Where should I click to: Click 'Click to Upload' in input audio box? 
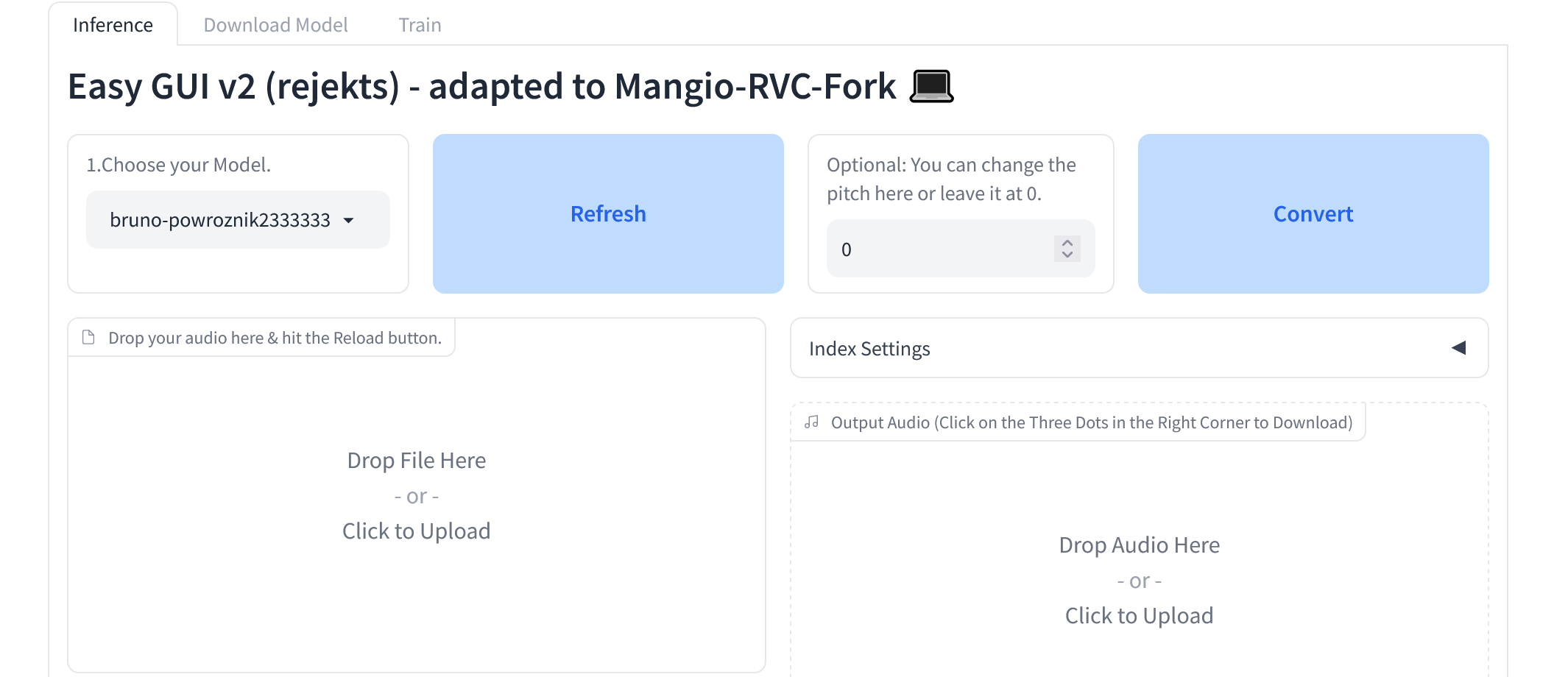pyautogui.click(x=417, y=531)
